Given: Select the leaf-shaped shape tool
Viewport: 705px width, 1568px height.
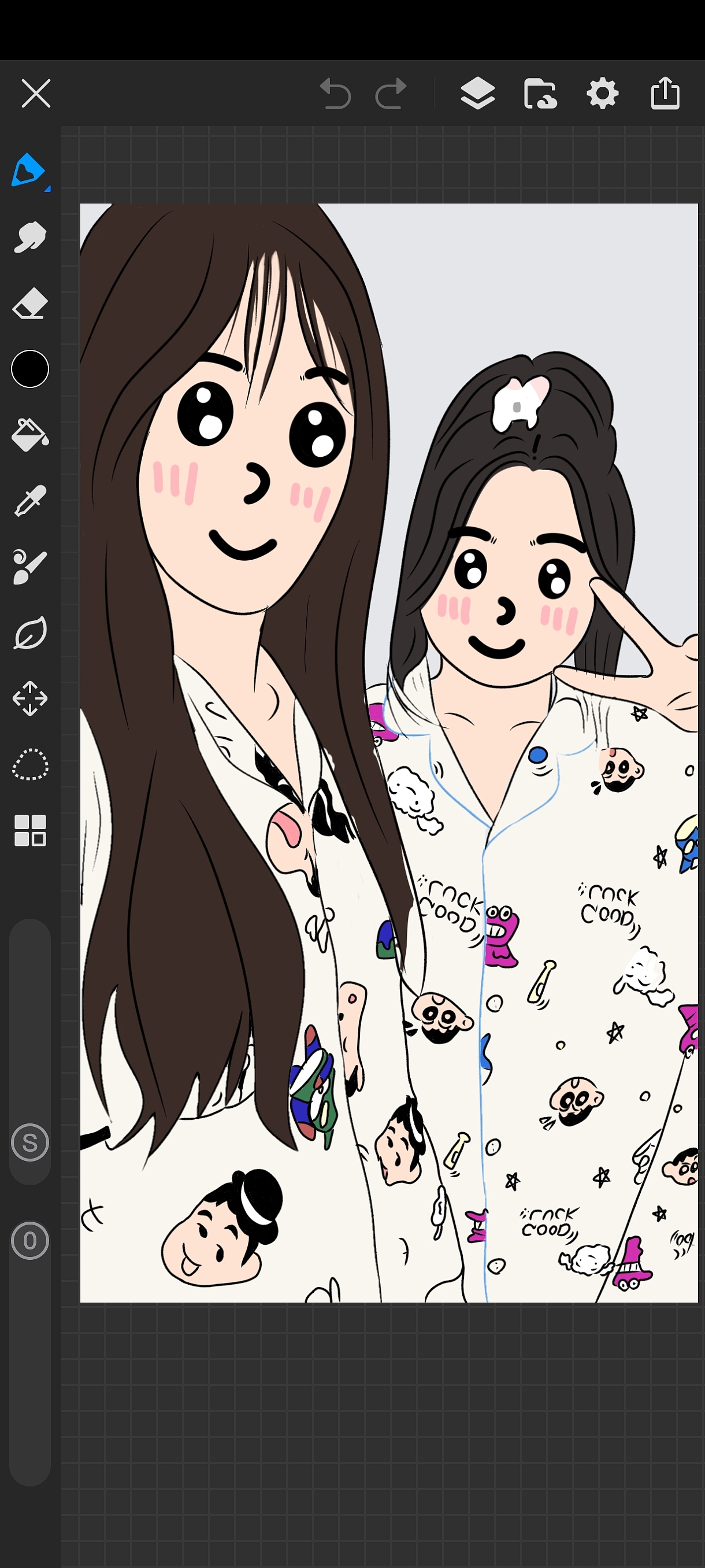Looking at the screenshot, I should pos(30,633).
